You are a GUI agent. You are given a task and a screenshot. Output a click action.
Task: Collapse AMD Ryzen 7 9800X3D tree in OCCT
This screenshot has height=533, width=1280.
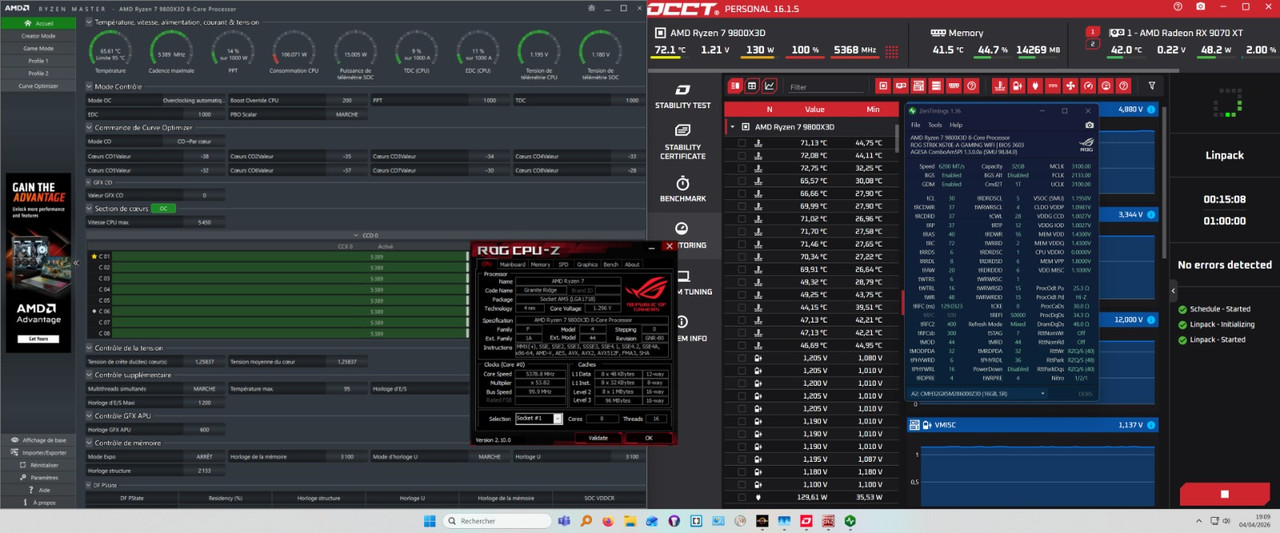coord(732,127)
